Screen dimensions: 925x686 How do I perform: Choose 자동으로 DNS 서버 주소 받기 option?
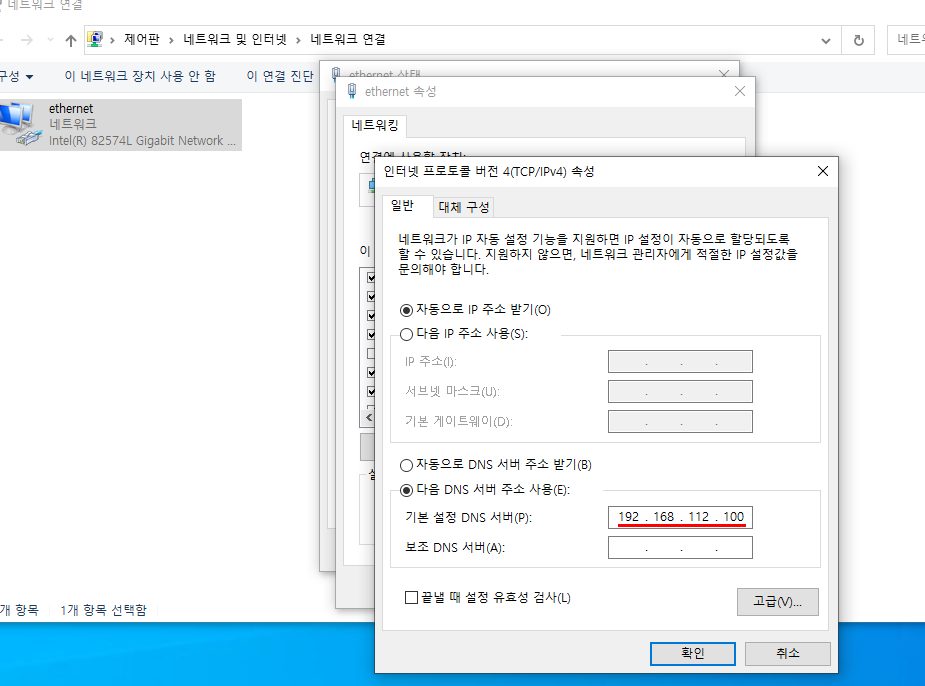pyautogui.click(x=406, y=465)
